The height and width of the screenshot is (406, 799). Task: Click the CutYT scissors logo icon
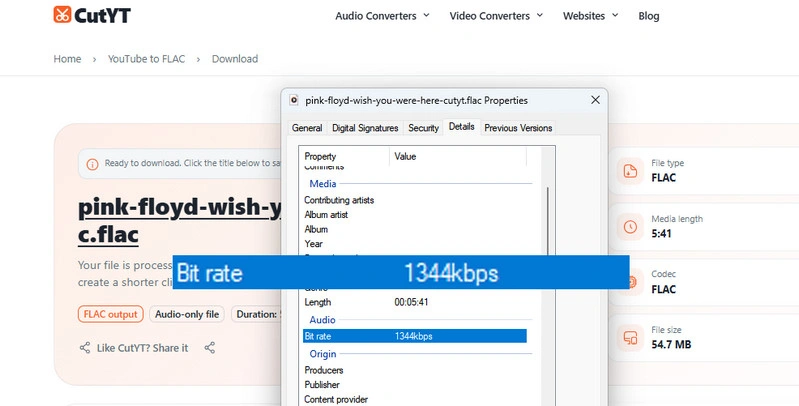pyautogui.click(x=62, y=15)
